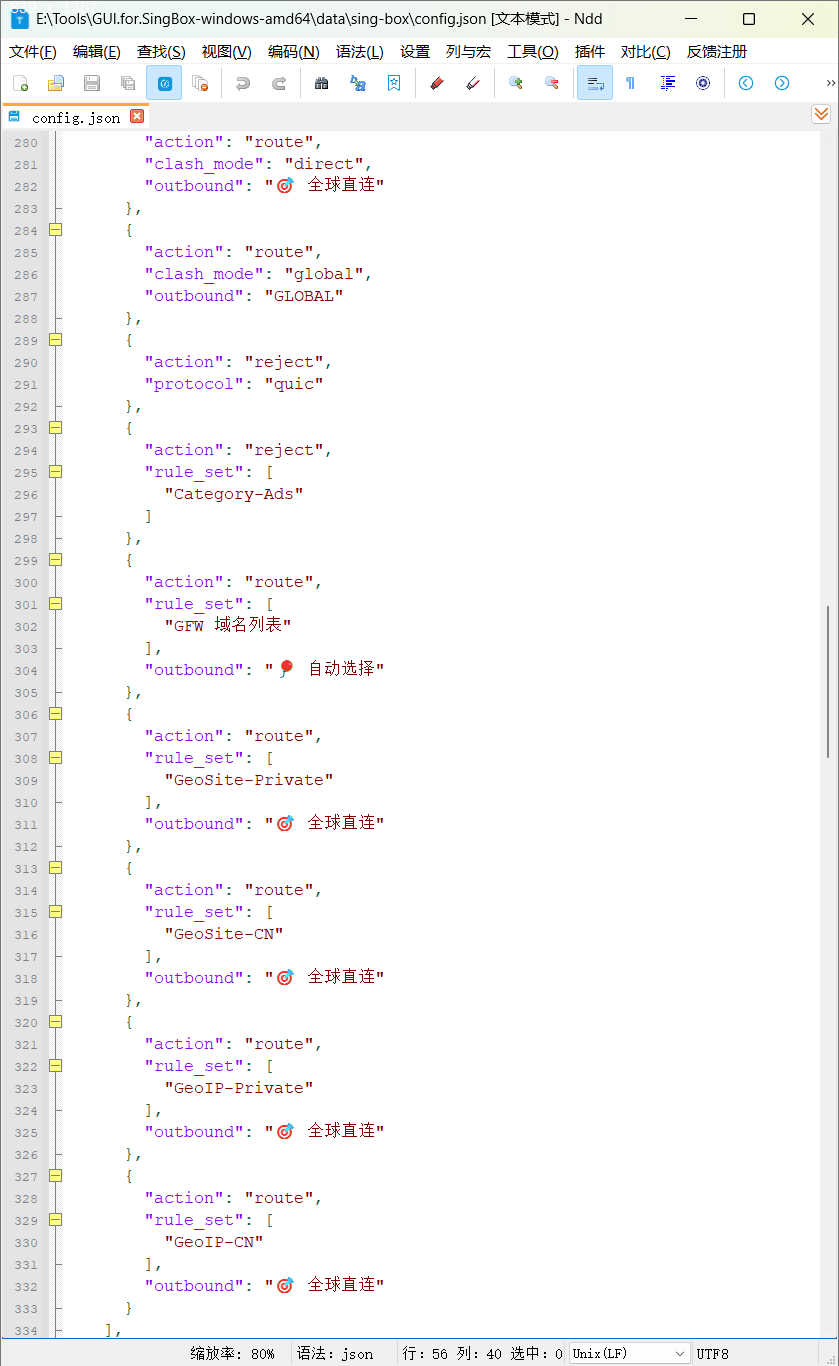Image resolution: width=839 pixels, height=1366 pixels.
Task: Open the orange tab list dropdown
Action: [x=821, y=115]
